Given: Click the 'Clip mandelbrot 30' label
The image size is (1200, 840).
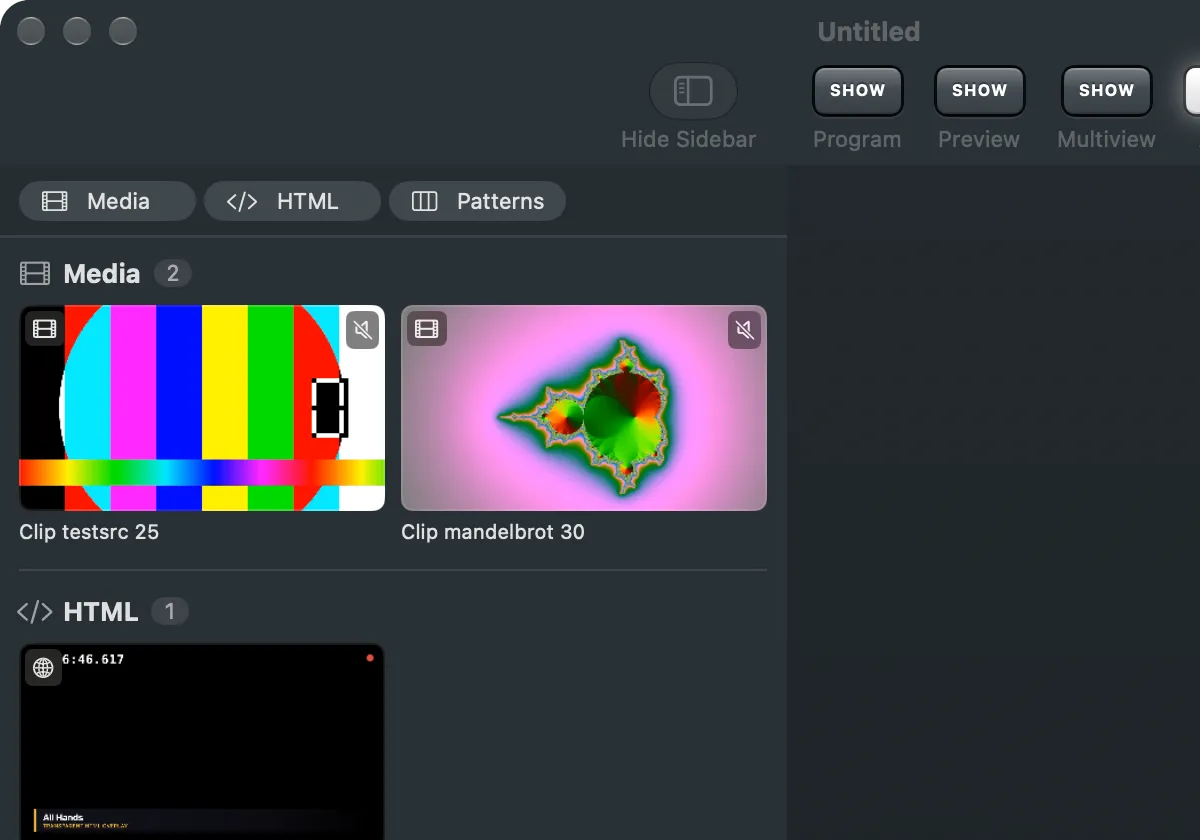Looking at the screenshot, I should 493,532.
